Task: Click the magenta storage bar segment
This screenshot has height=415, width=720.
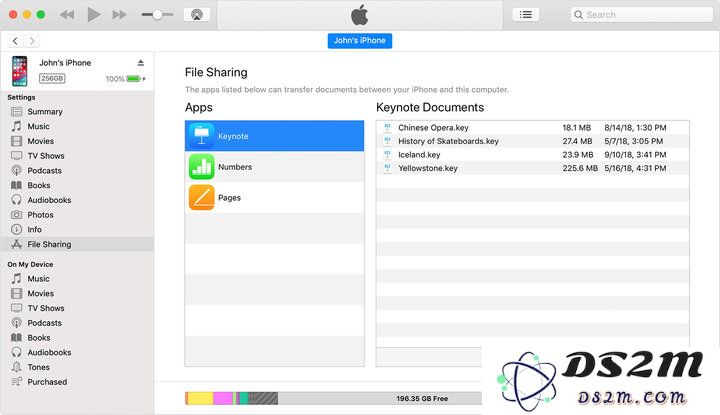Action: [x=223, y=398]
